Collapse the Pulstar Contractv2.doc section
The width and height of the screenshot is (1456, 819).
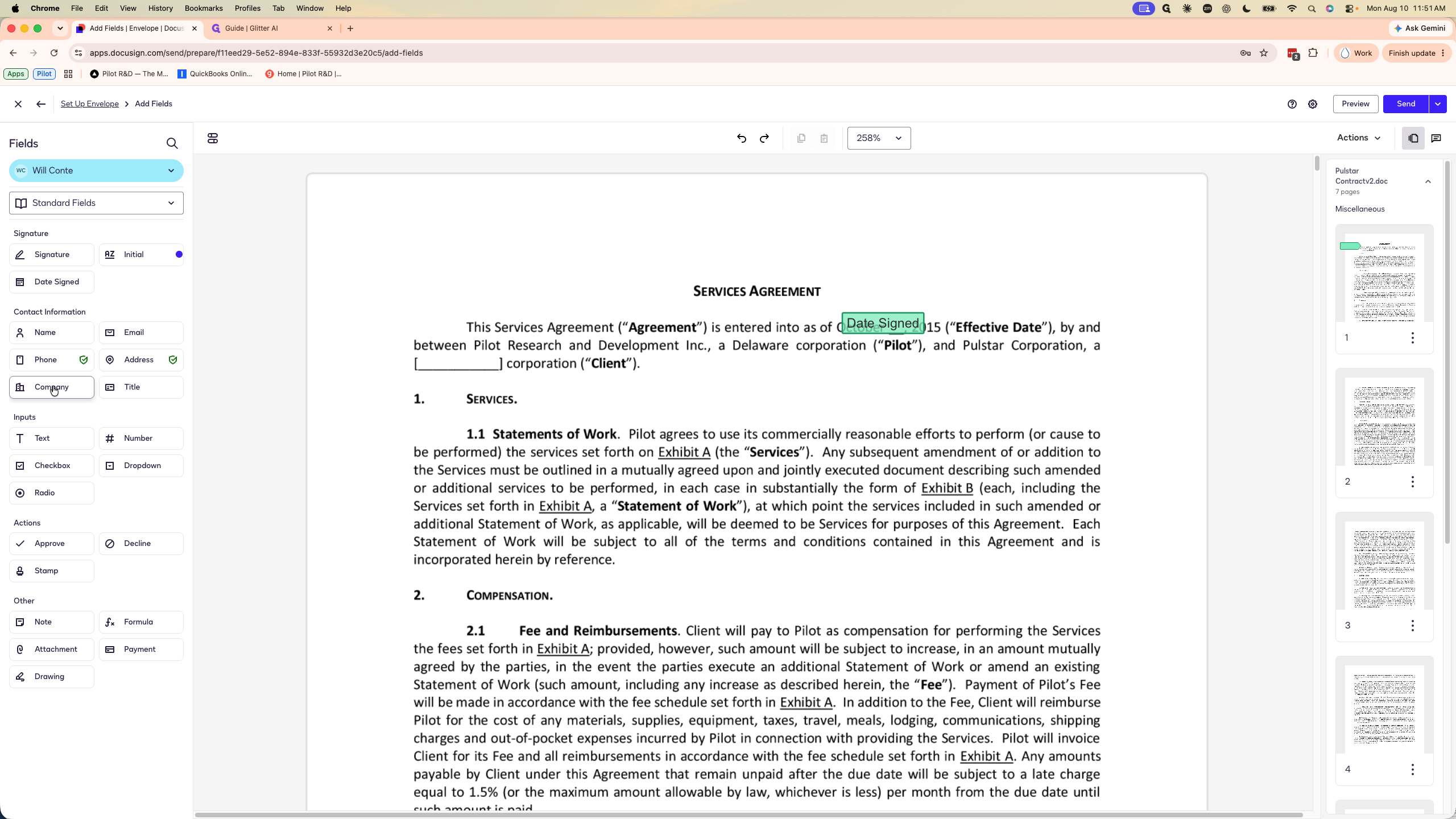1428,181
